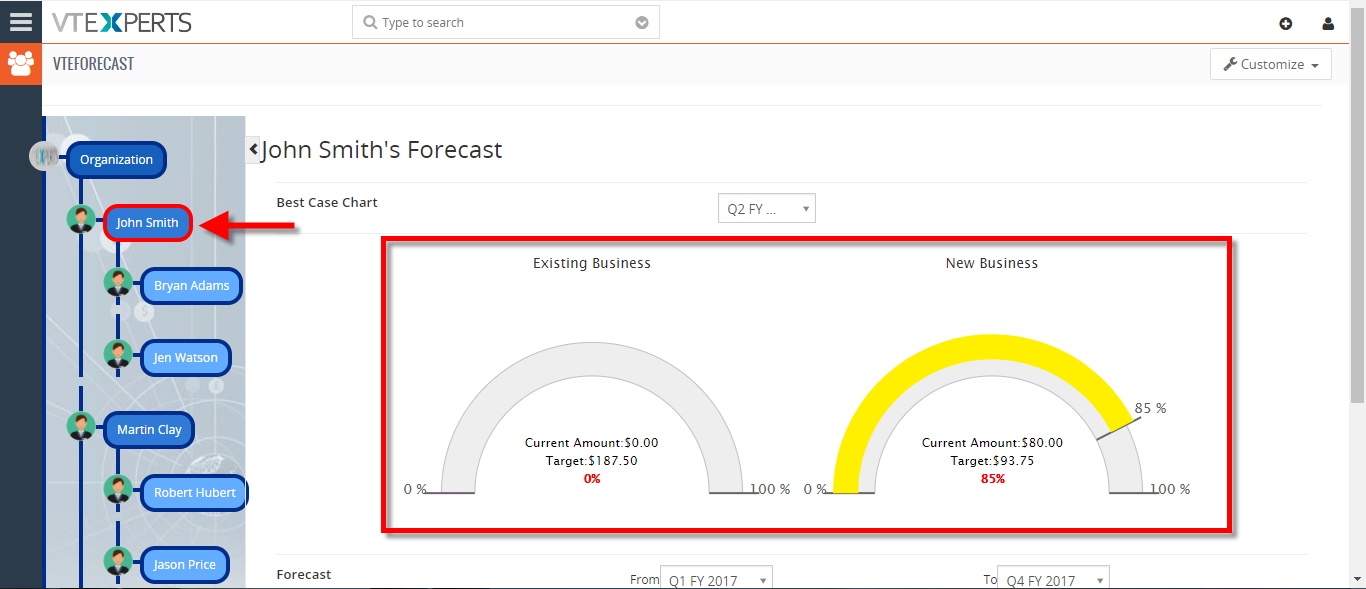Viewport: 1366px width, 589px height.
Task: Open the hamburger main menu
Action: point(20,21)
